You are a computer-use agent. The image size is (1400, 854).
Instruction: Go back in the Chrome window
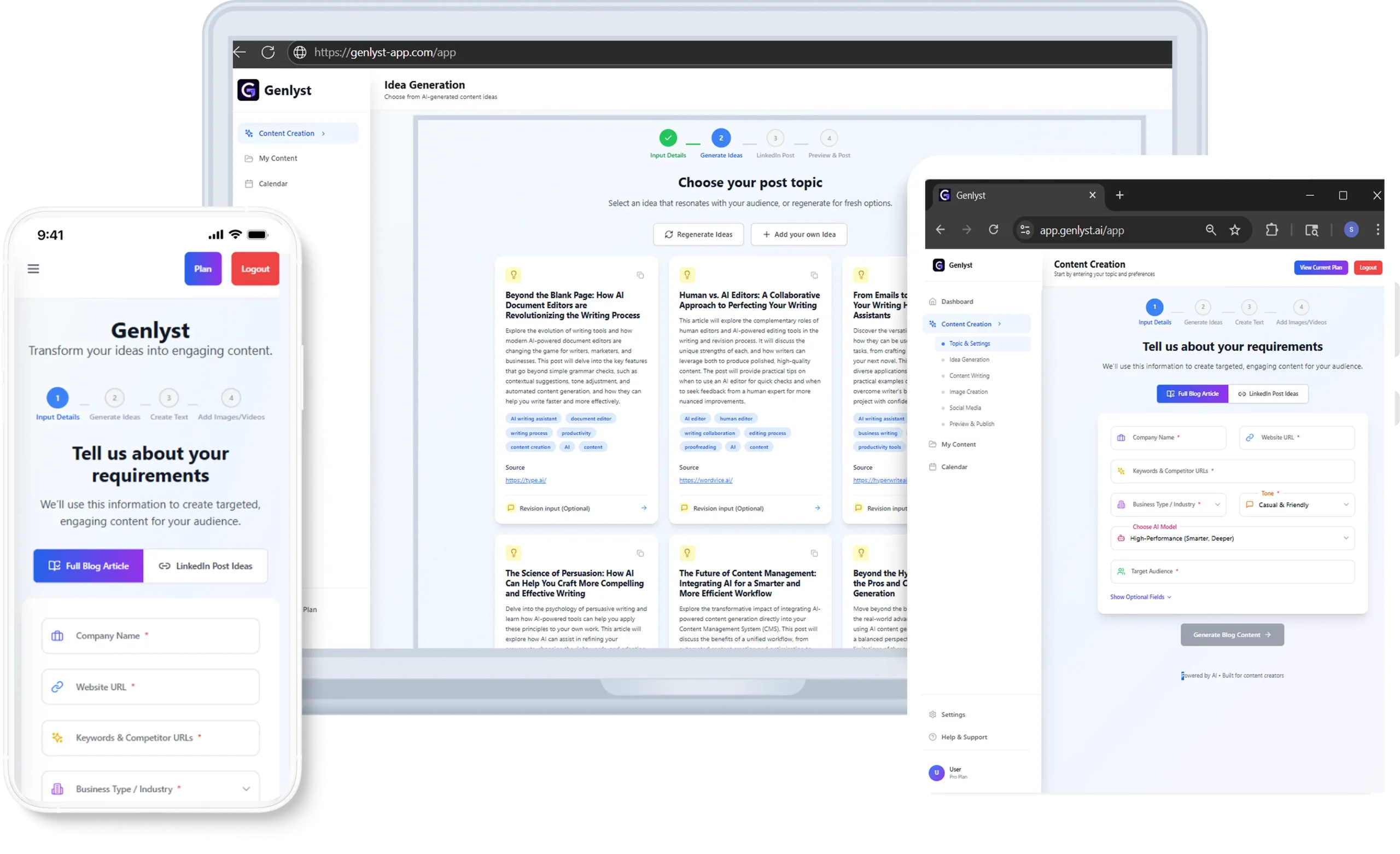(x=940, y=230)
